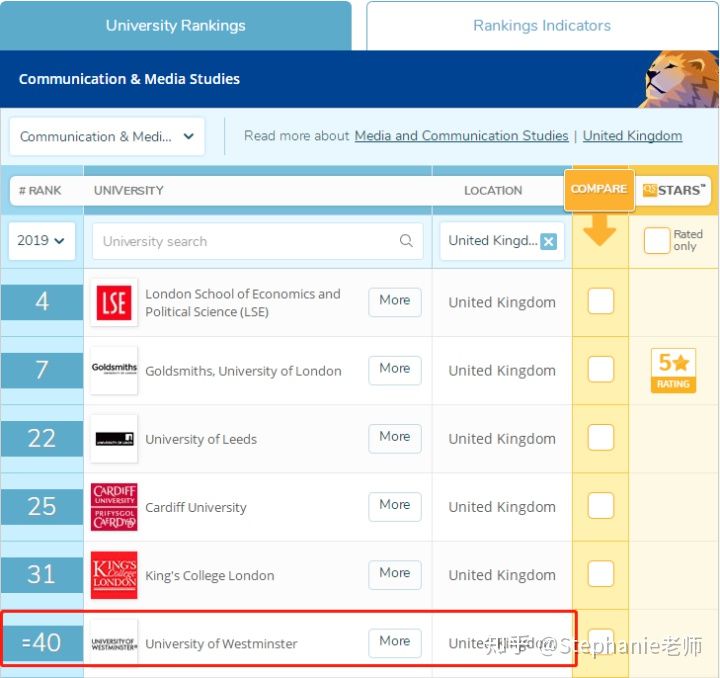Click the COMPARE button
This screenshot has height=678, width=720.
[599, 189]
